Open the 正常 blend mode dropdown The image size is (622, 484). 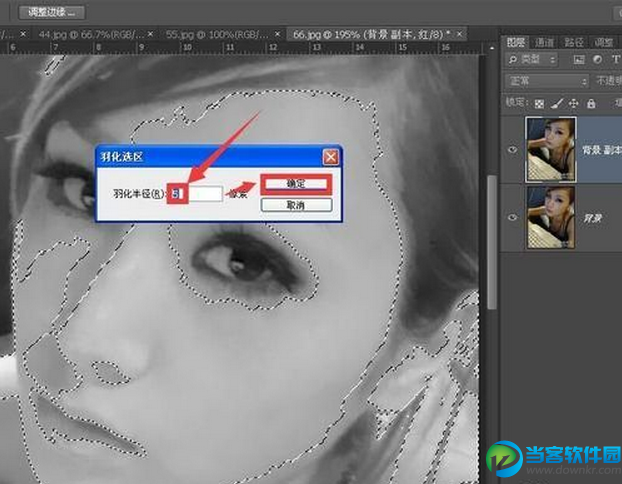(547, 81)
